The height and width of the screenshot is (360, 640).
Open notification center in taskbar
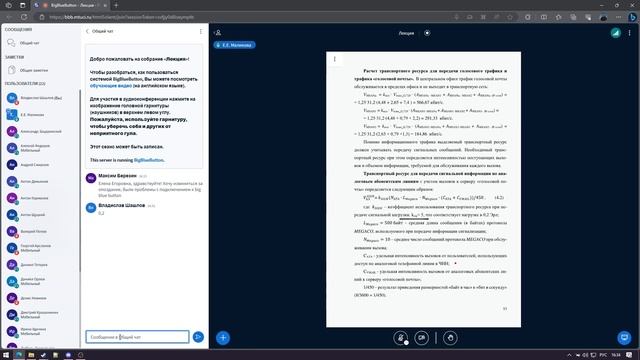tap(629, 355)
